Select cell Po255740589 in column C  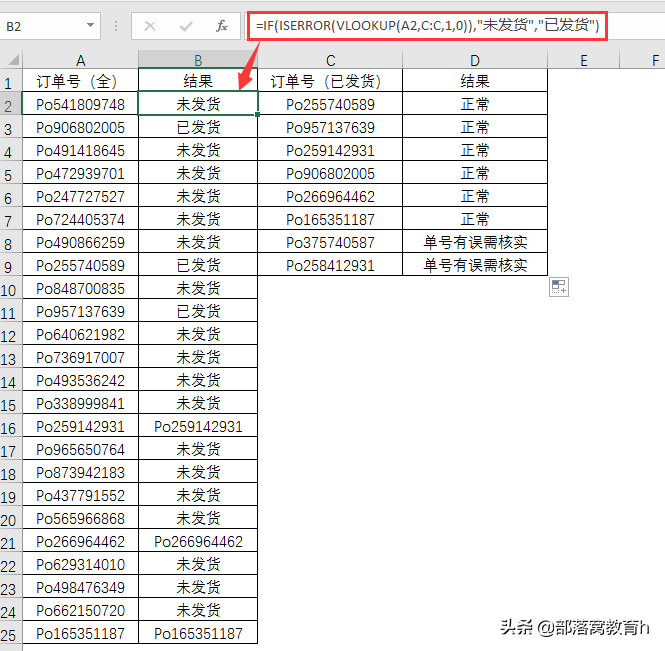[330, 104]
